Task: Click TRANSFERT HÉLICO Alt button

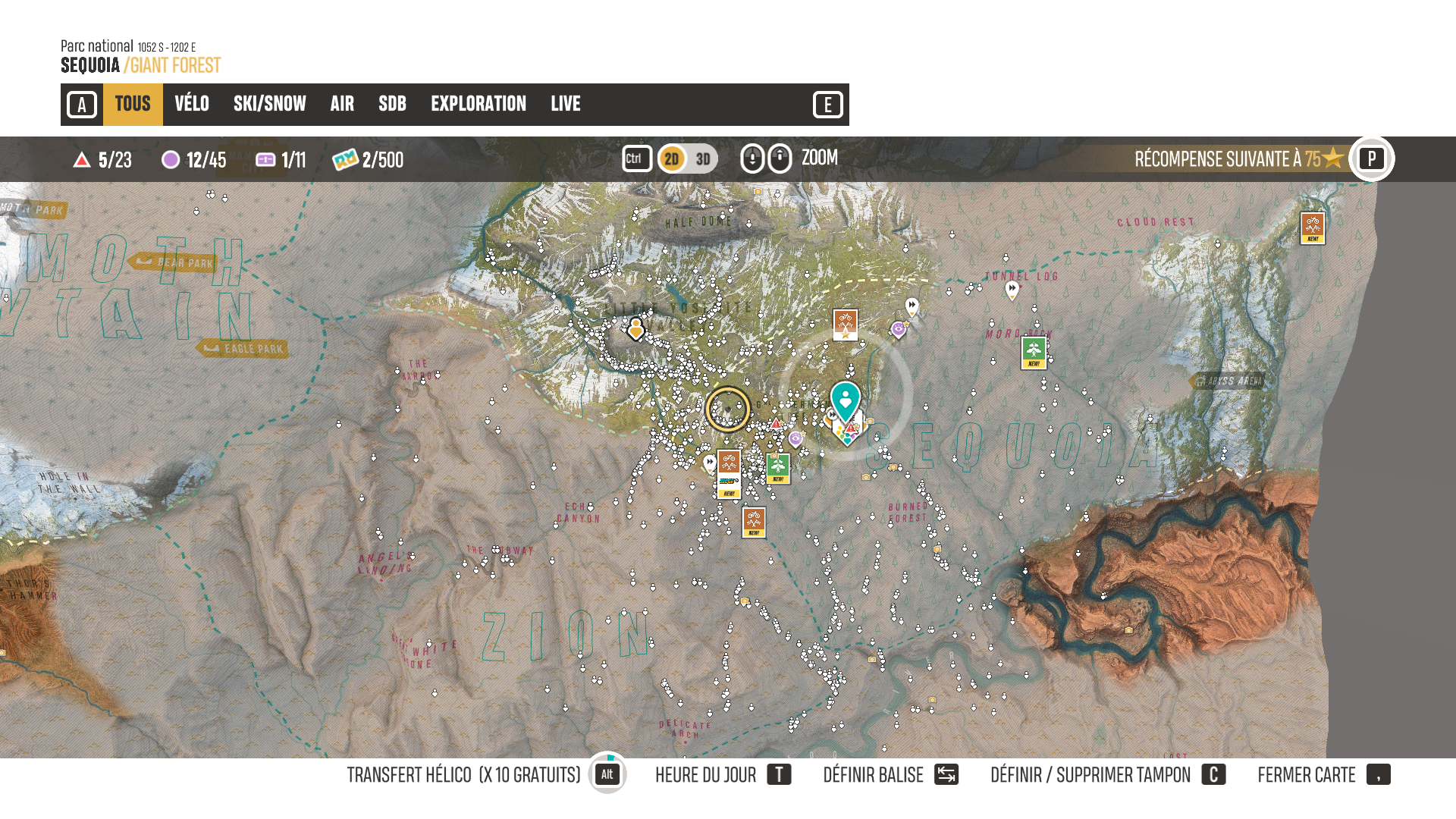Action: pyautogui.click(x=607, y=774)
